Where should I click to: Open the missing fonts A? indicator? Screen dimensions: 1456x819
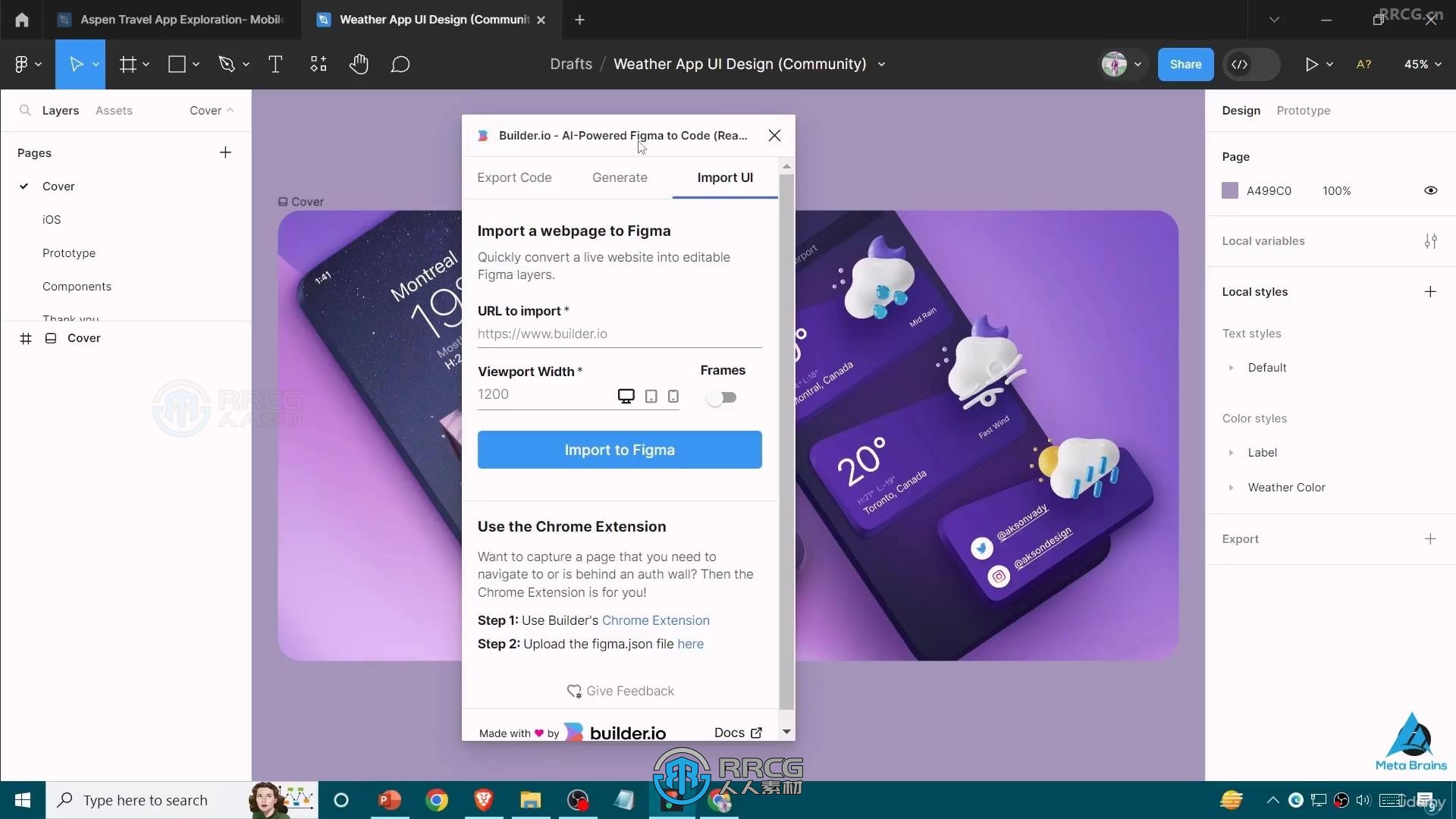[x=1363, y=64]
